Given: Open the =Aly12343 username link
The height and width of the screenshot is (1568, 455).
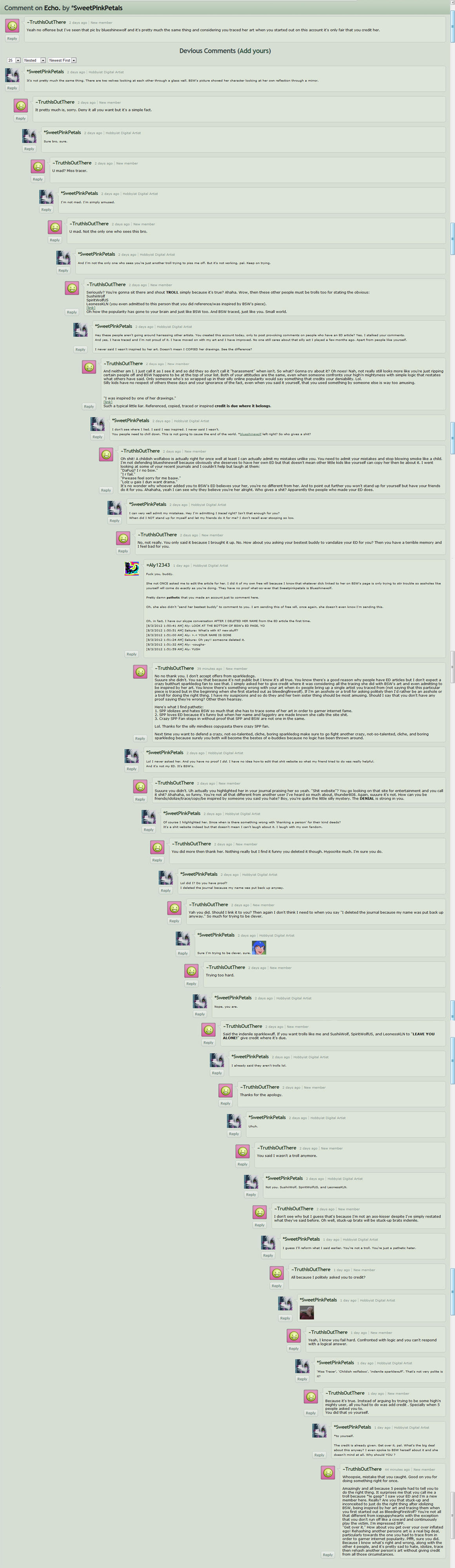Looking at the screenshot, I should (x=158, y=565).
